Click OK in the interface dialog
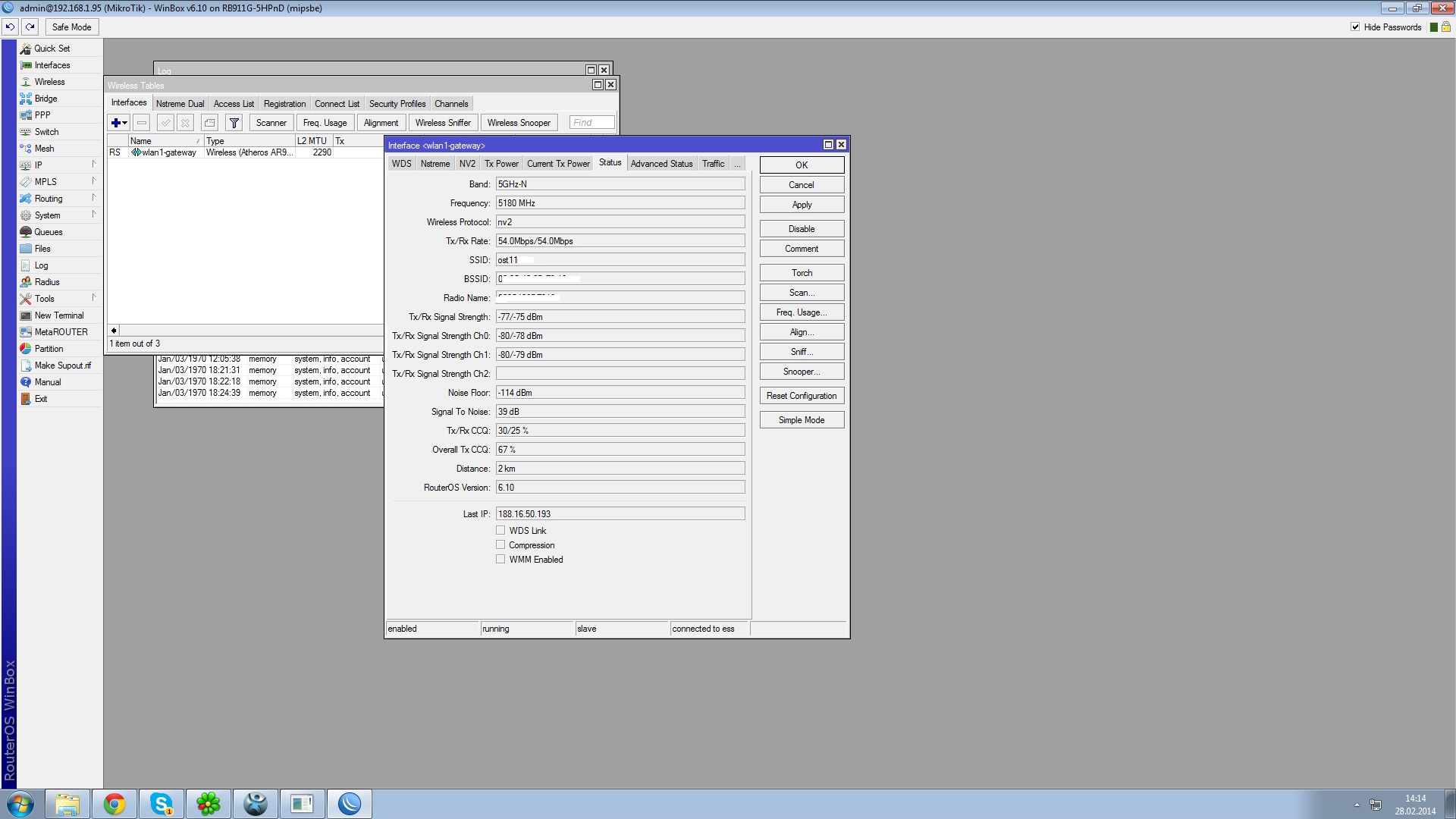This screenshot has width=1456, height=819. [x=802, y=165]
